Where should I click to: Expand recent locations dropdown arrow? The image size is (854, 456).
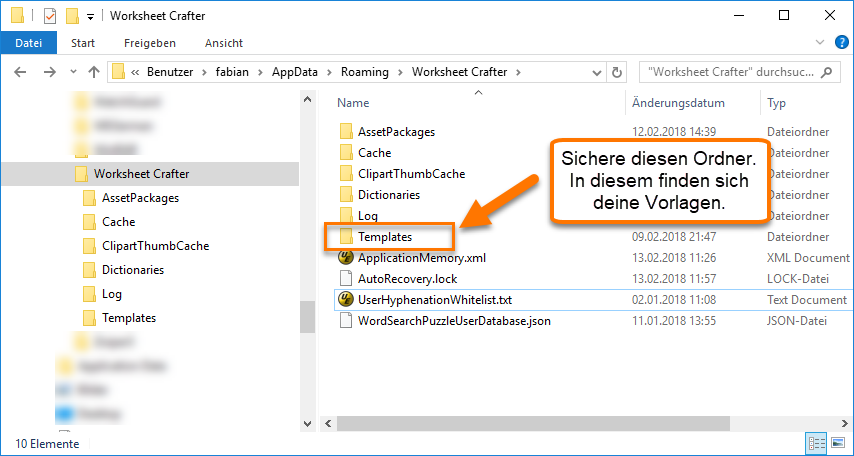(x=71, y=72)
